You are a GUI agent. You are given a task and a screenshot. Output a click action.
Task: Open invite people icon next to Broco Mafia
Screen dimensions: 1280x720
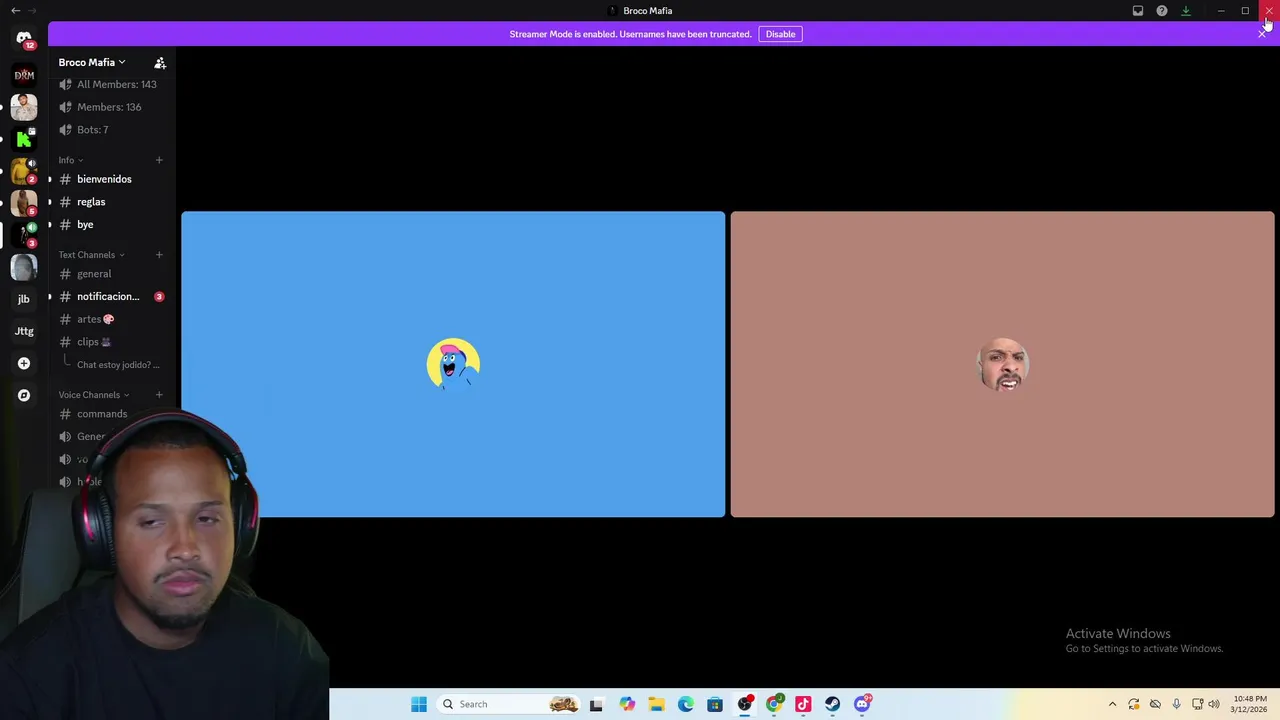(x=160, y=63)
